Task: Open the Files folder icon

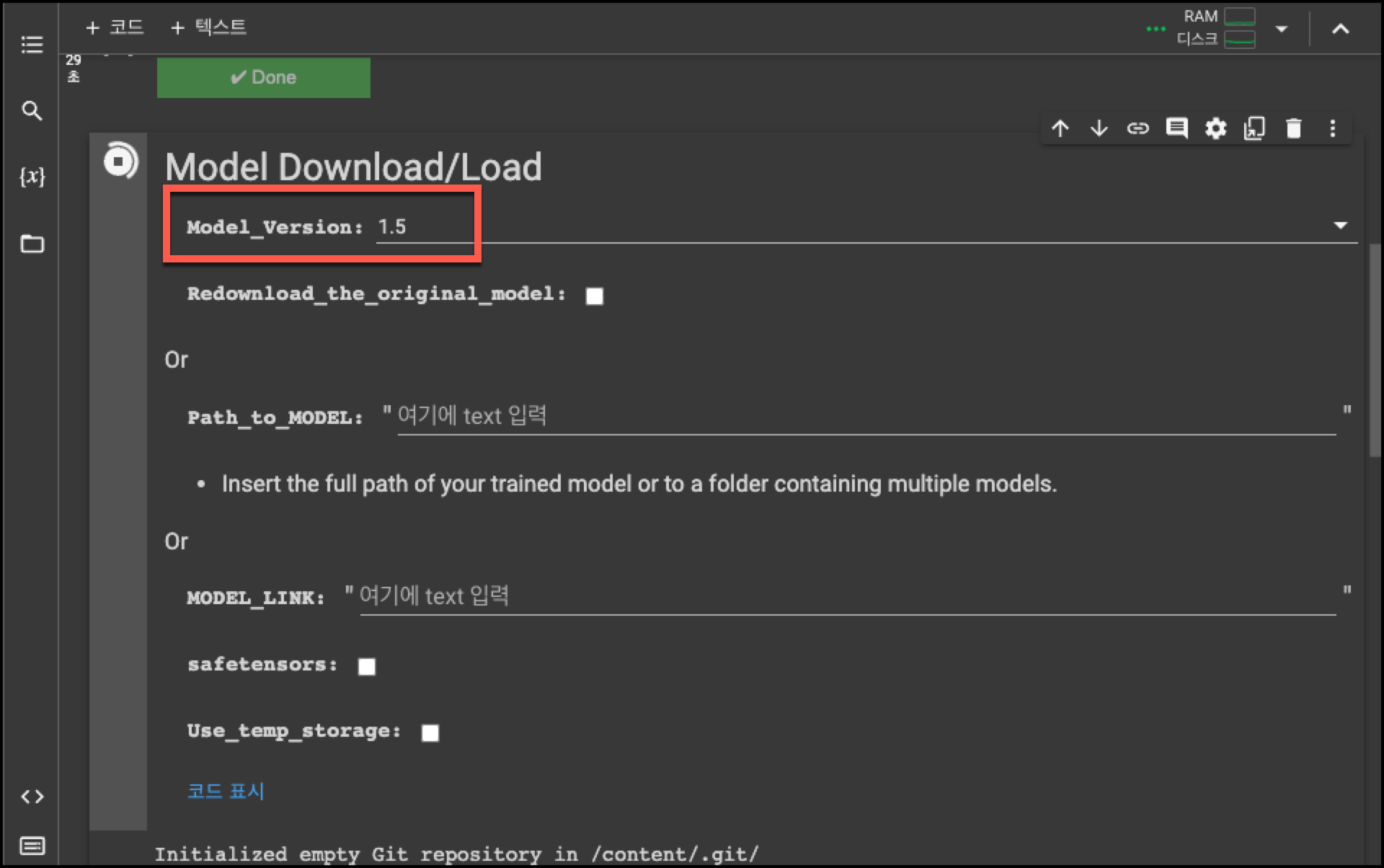Action: [32, 244]
